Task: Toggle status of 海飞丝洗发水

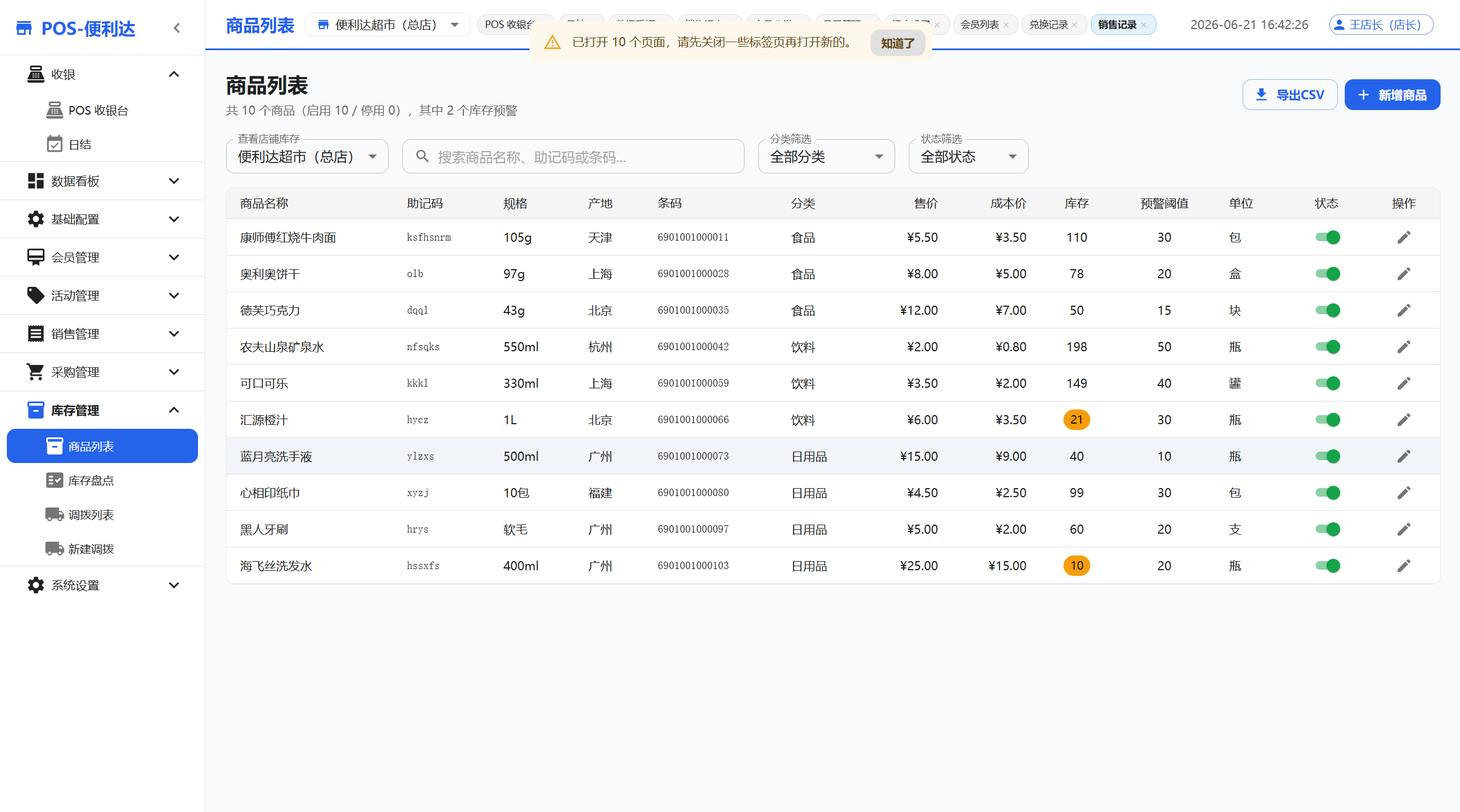Action: [1328, 566]
